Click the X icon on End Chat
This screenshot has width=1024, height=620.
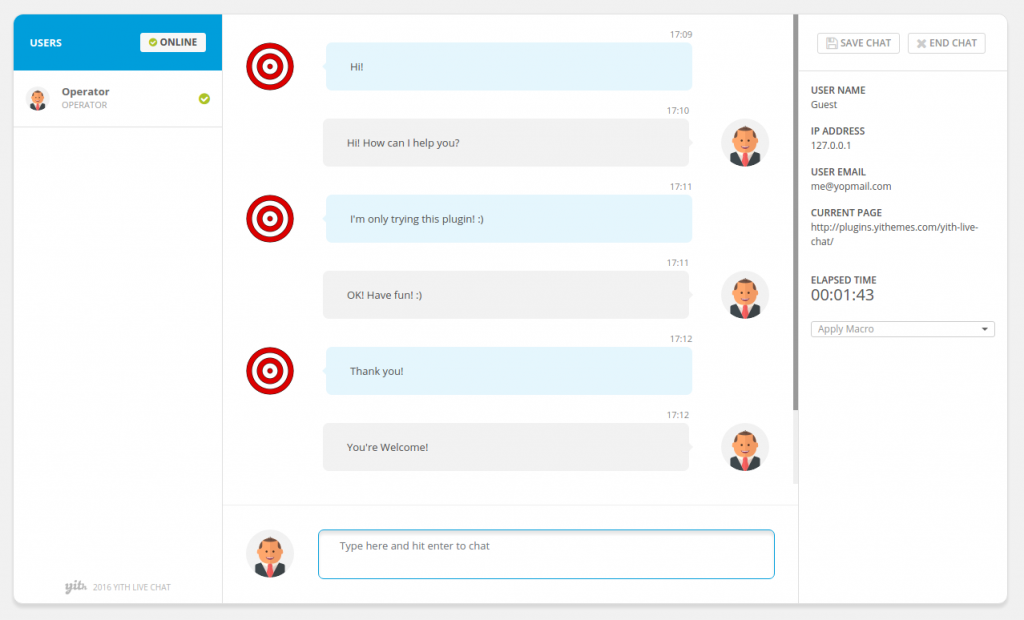921,43
